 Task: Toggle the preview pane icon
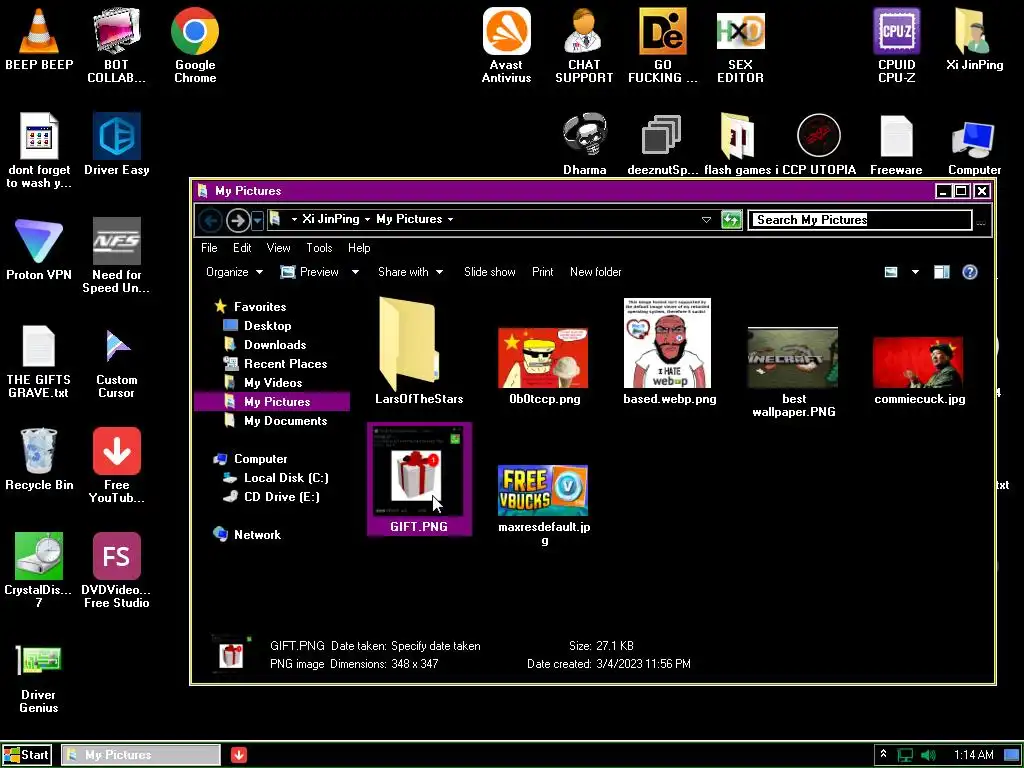[x=941, y=272]
